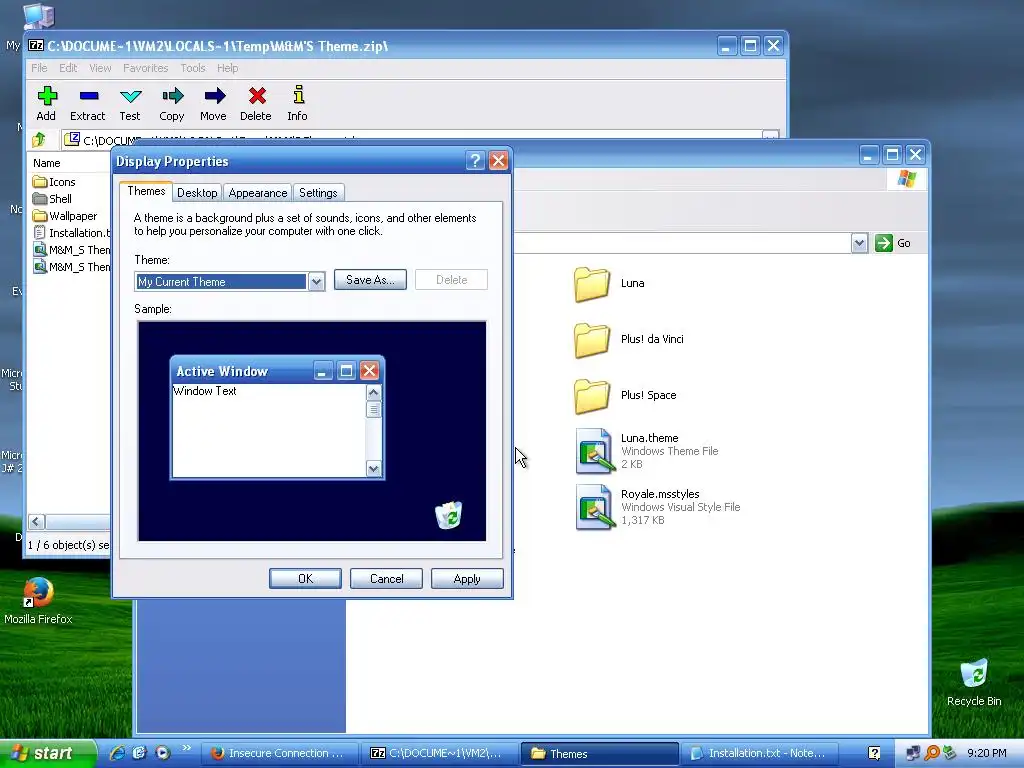Screen dimensions: 1024x768
Task: Click the Edit menu in 7-Zip
Action: 68,68
